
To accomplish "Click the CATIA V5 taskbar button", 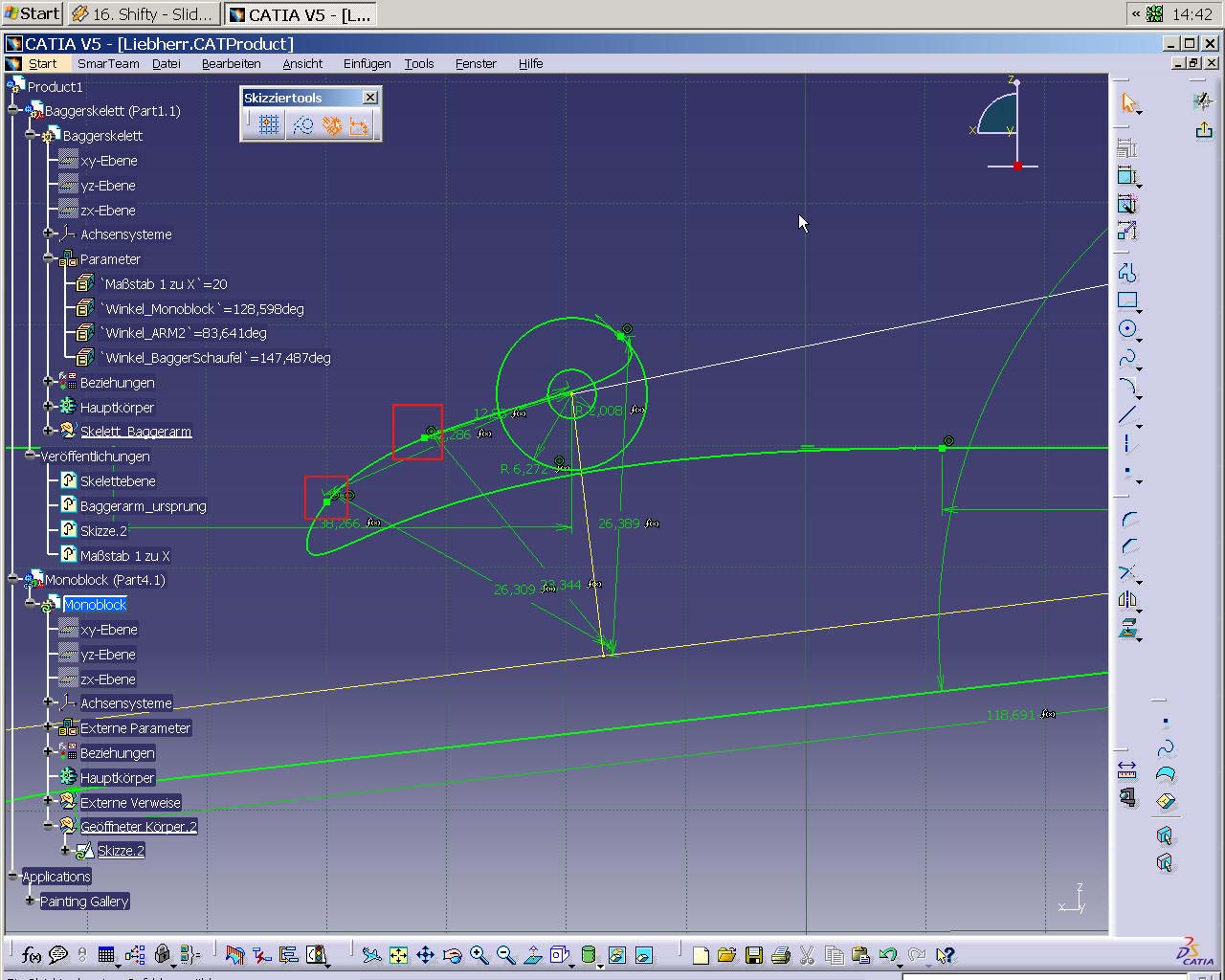I will (x=301, y=13).
